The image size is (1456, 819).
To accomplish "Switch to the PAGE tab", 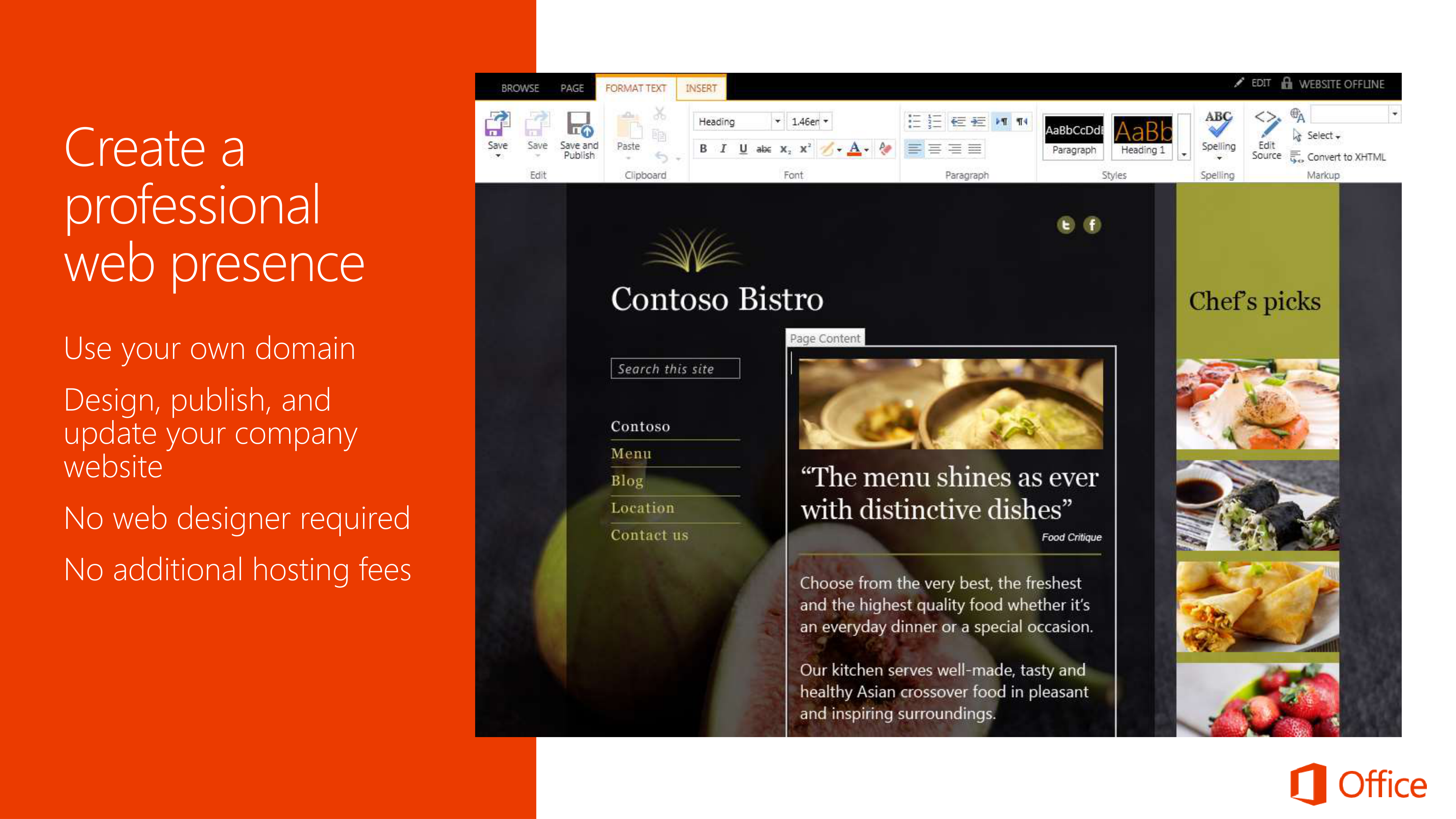I will coord(572,88).
